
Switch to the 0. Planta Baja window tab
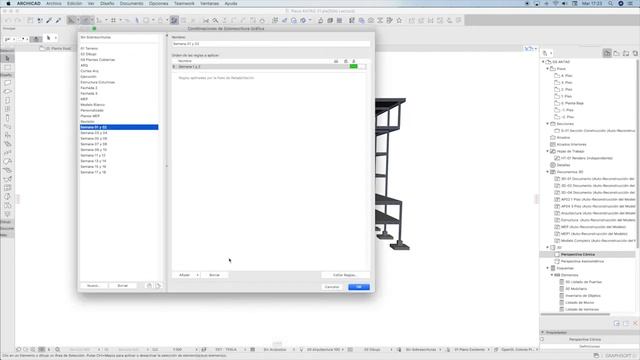pyautogui.click(x=56, y=49)
